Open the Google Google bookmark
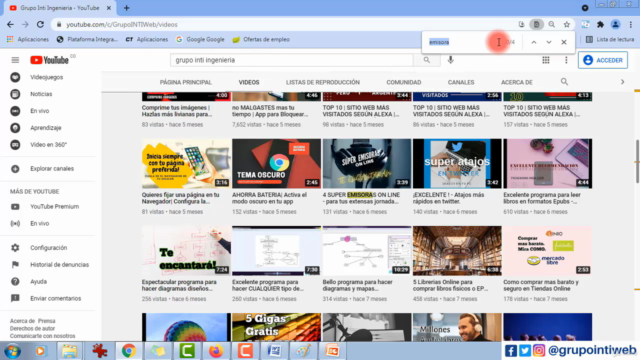 pos(200,39)
